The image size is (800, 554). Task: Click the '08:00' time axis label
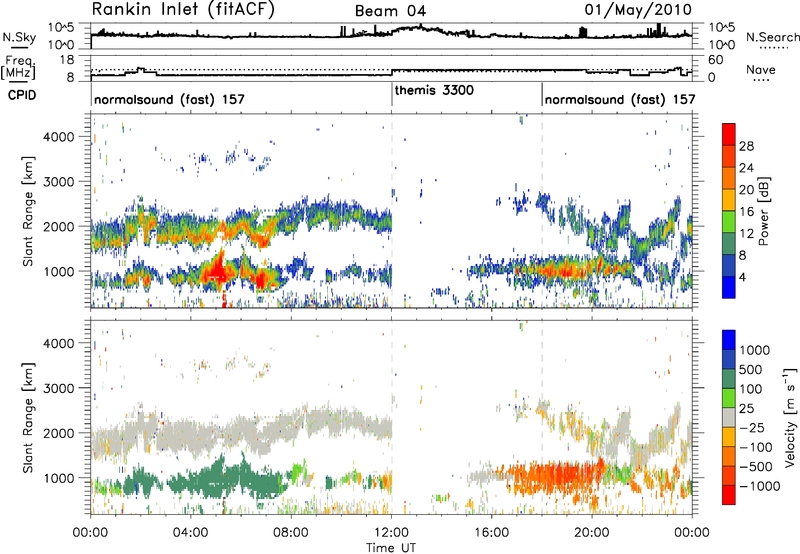[x=291, y=533]
